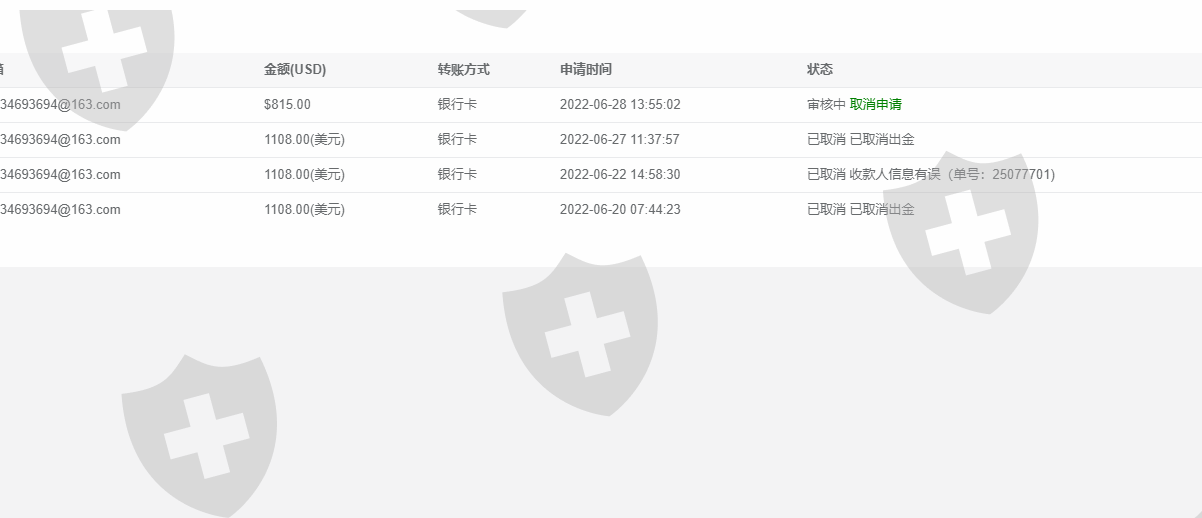Viewport: 1202px width, 518px height.
Task: Select the 2022-06-28 13:55:02 timestamp
Action: (x=620, y=104)
